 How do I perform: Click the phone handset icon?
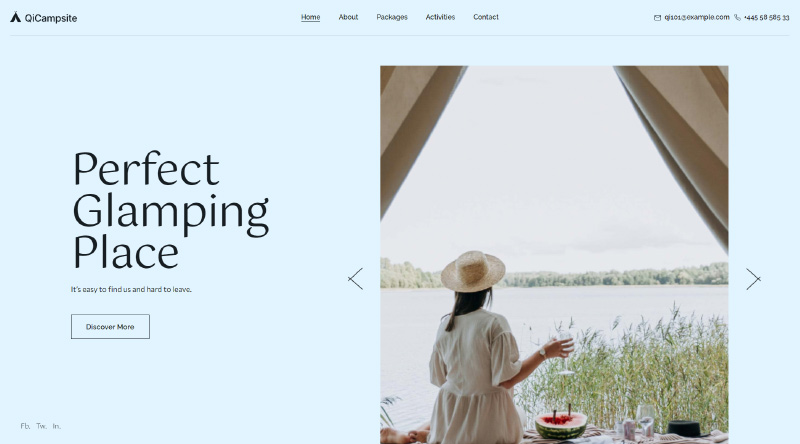point(737,17)
